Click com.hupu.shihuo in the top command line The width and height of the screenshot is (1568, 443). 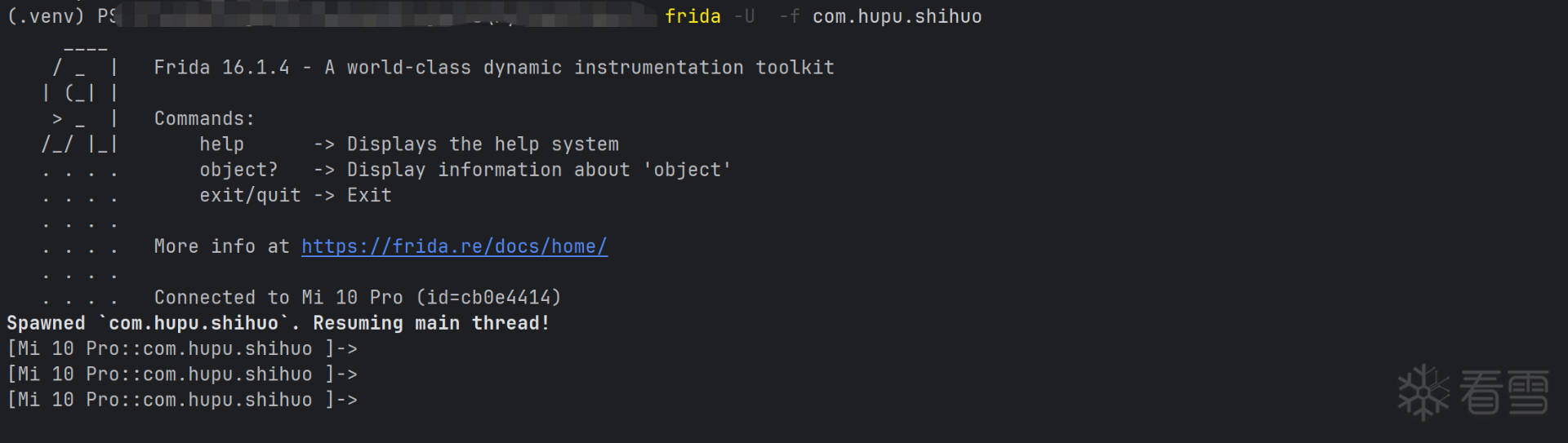(897, 16)
